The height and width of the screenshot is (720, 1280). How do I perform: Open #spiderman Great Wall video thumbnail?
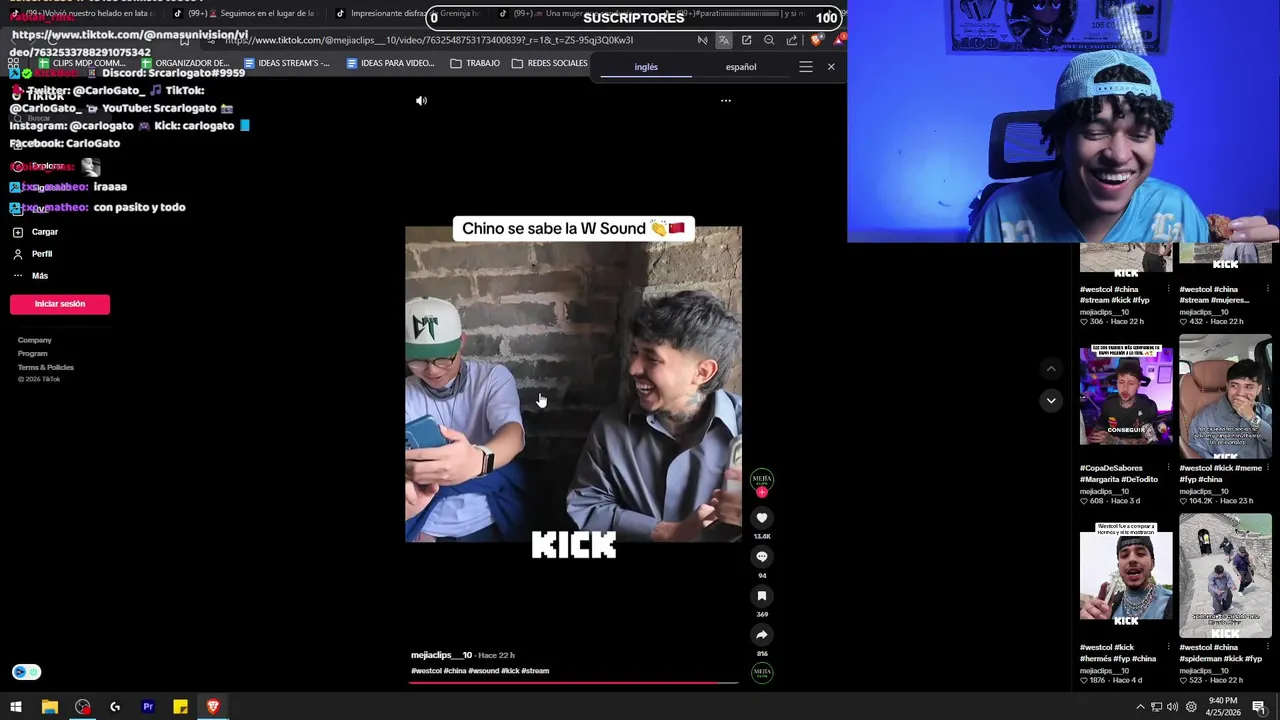point(1225,575)
